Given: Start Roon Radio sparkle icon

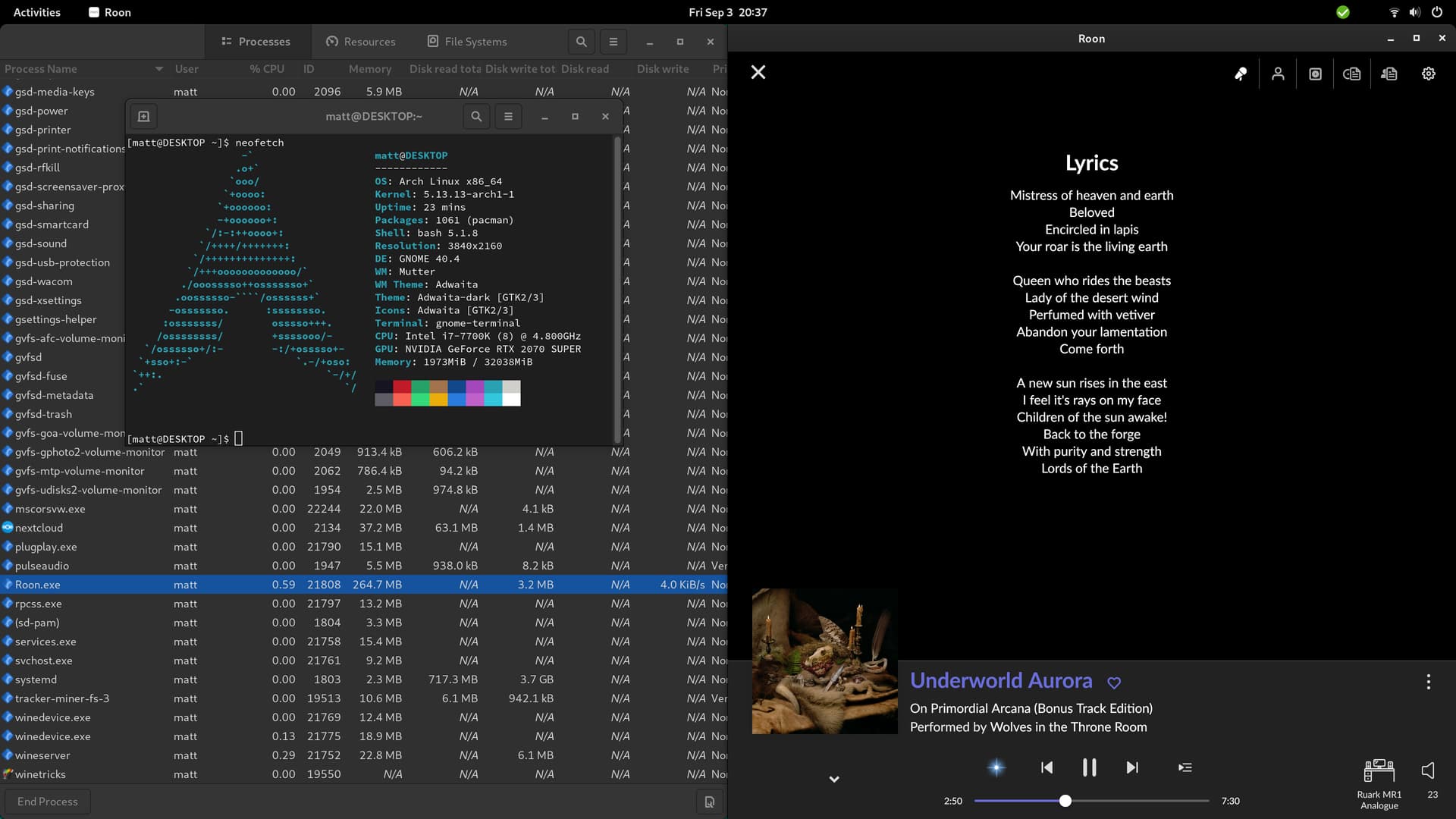Looking at the screenshot, I should pyautogui.click(x=996, y=767).
